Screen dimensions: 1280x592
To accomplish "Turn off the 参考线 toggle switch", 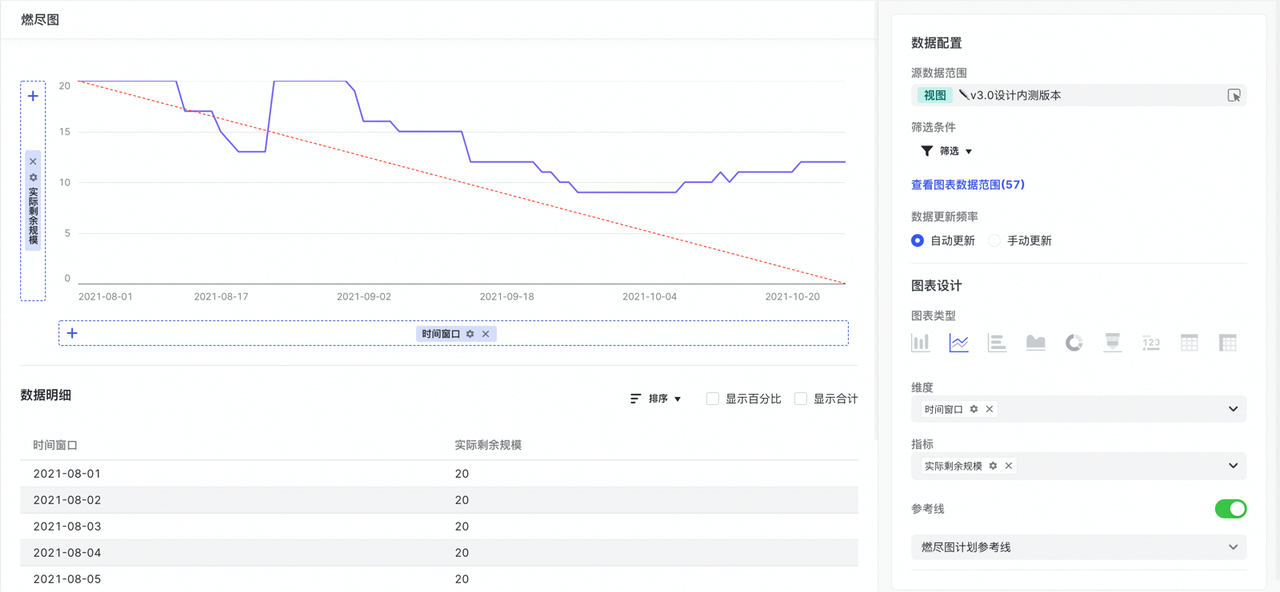I will [1230, 509].
